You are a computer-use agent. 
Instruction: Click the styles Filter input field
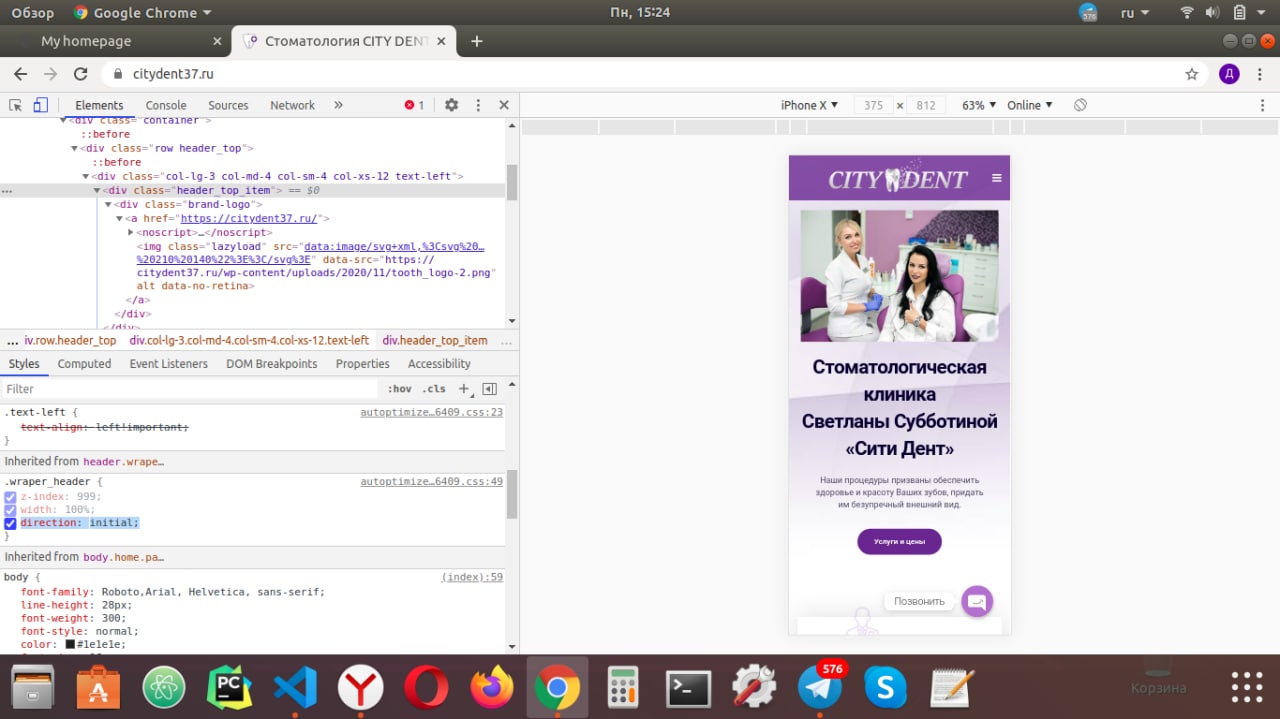pyautogui.click(x=190, y=389)
